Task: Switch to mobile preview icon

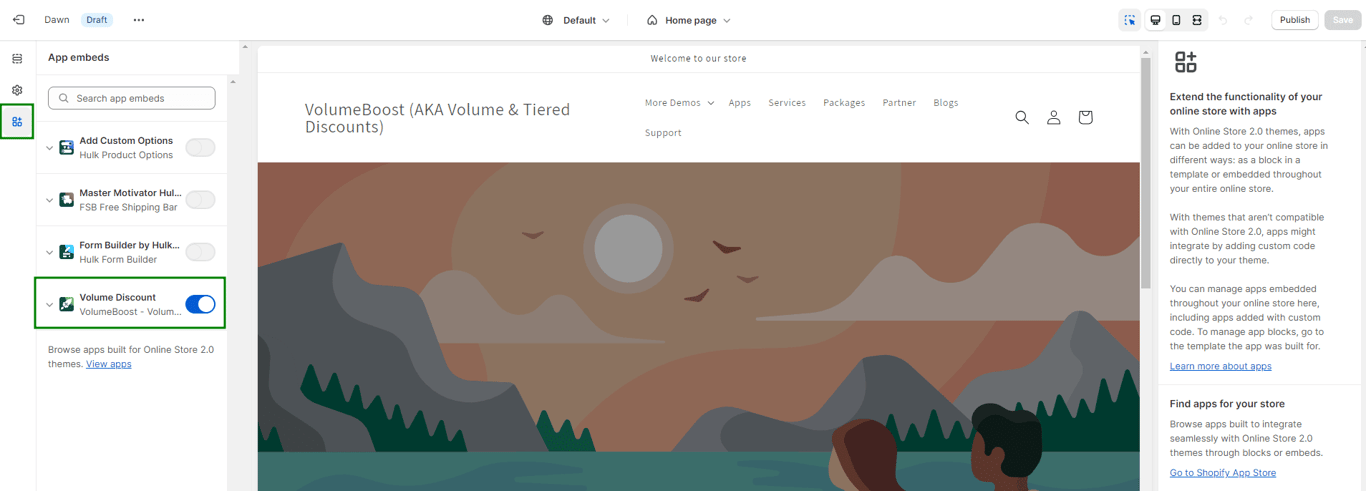Action: [1176, 20]
